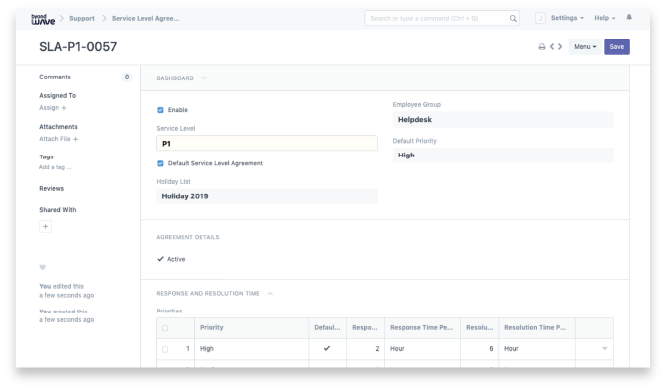Click the Default Priority High field

click(x=503, y=155)
